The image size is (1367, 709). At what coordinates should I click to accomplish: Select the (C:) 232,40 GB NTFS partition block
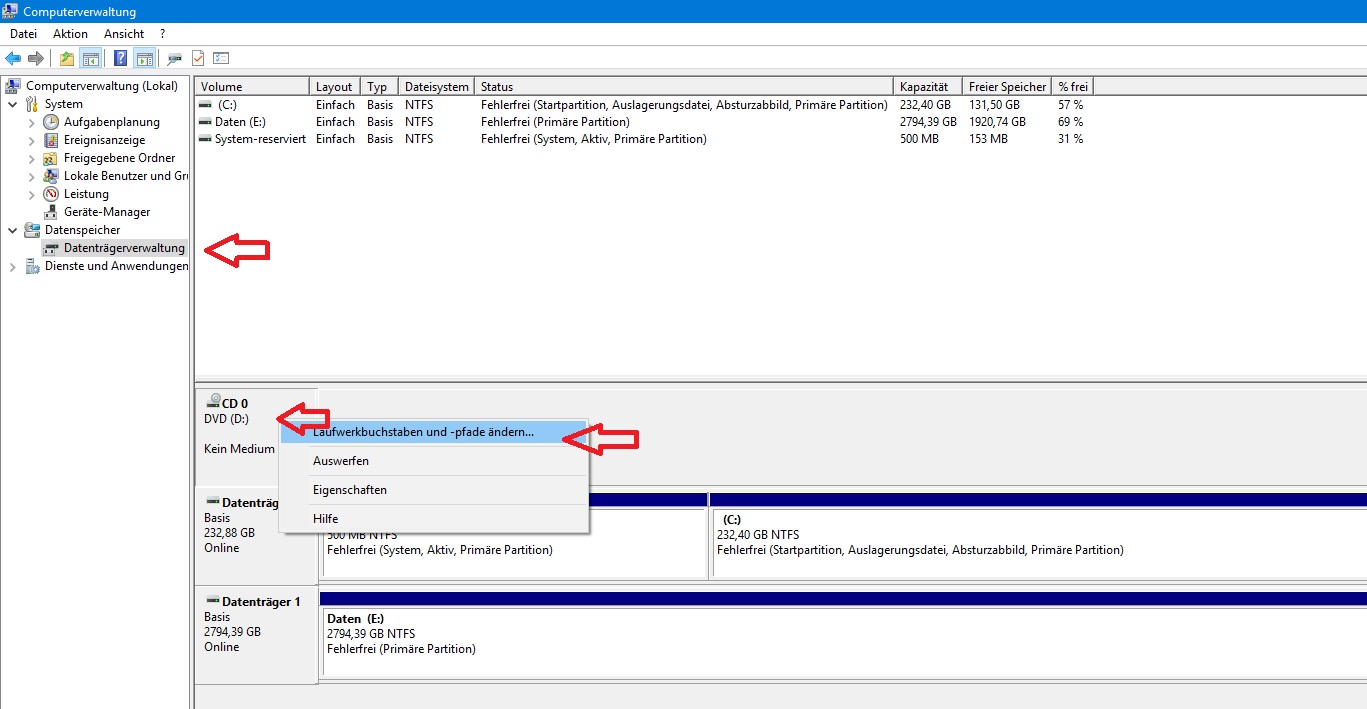click(x=1038, y=535)
